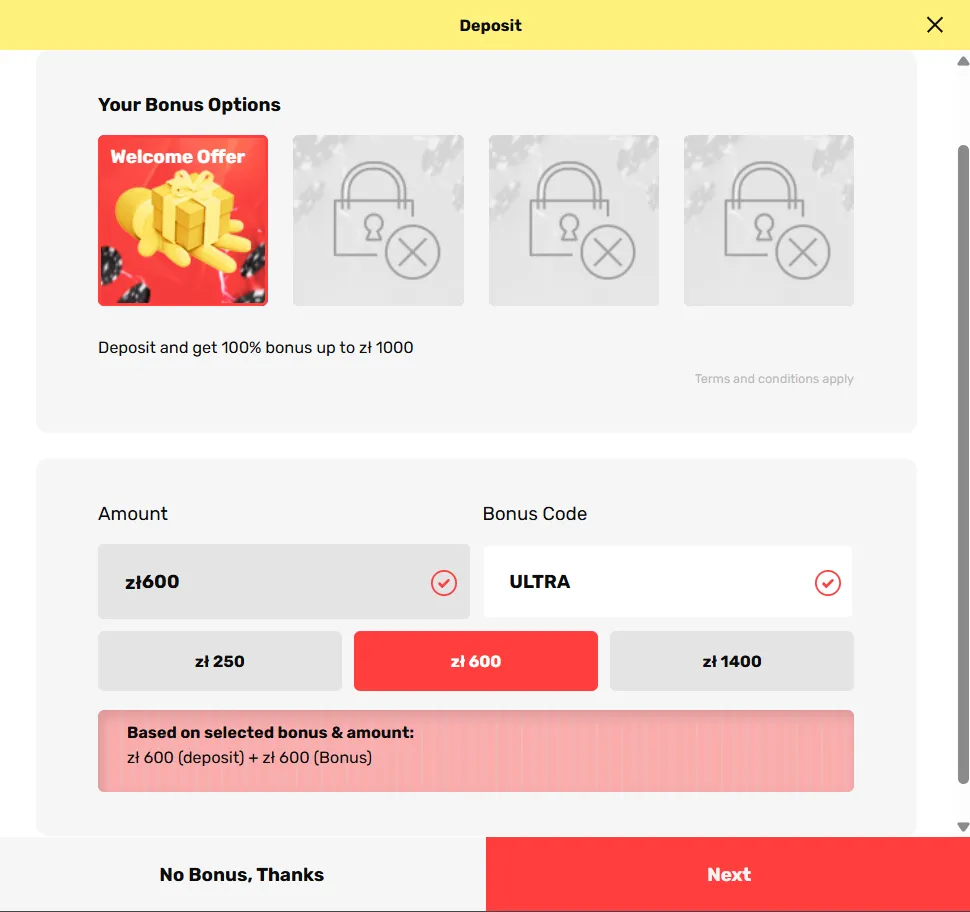970x912 pixels.
Task: Click the middle locked bonus tile
Action: click(x=574, y=220)
